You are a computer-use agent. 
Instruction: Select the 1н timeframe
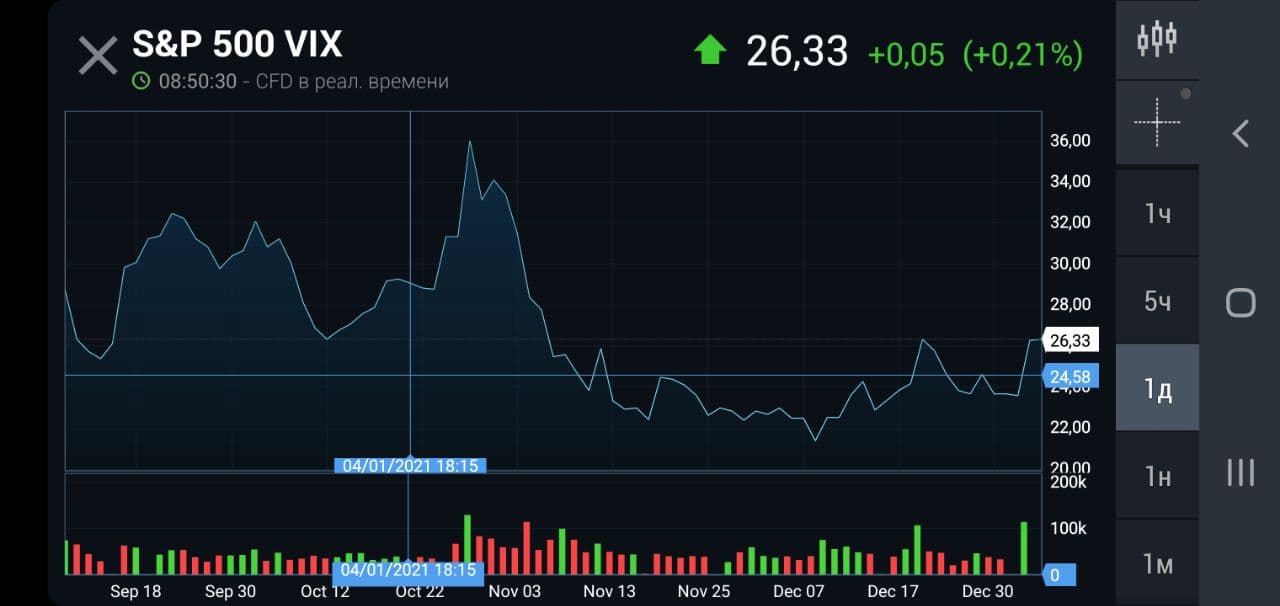tap(1157, 476)
